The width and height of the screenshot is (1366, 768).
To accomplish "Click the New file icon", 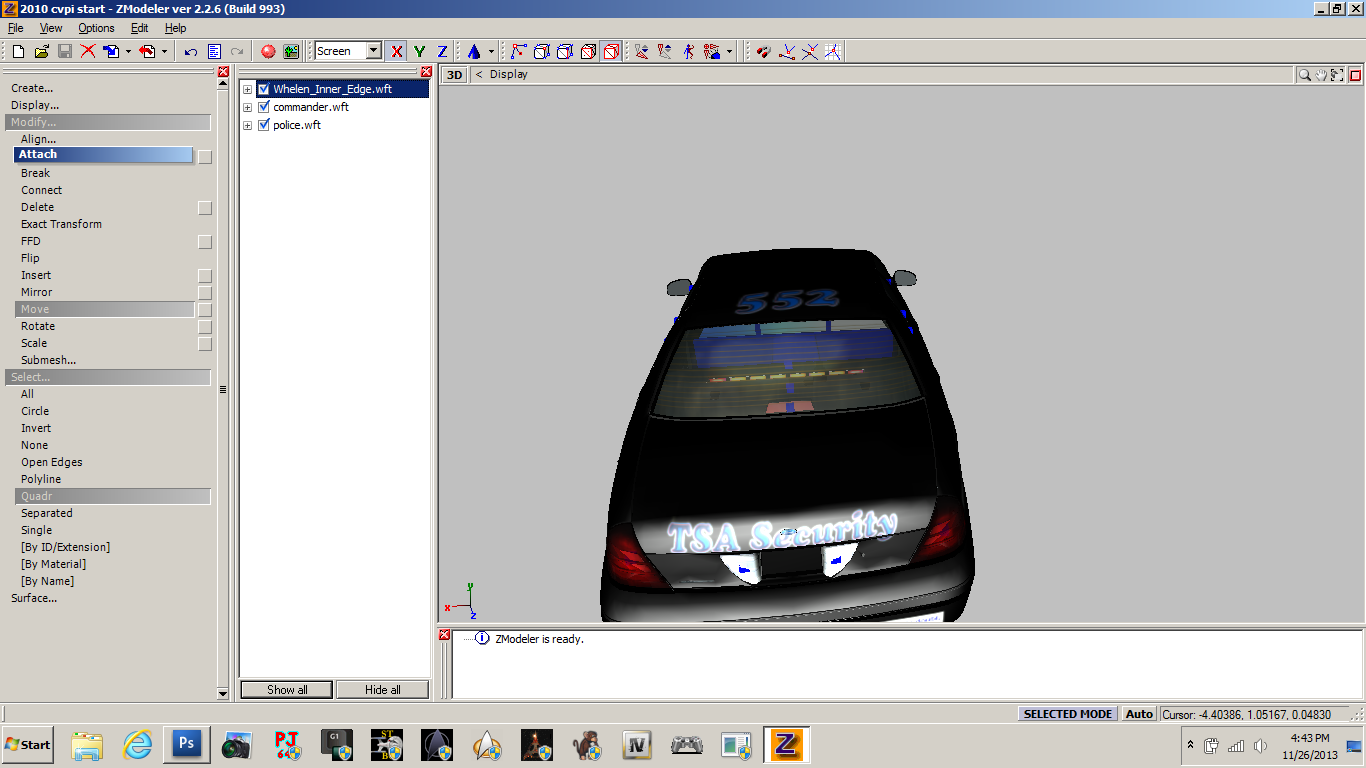I will point(18,51).
